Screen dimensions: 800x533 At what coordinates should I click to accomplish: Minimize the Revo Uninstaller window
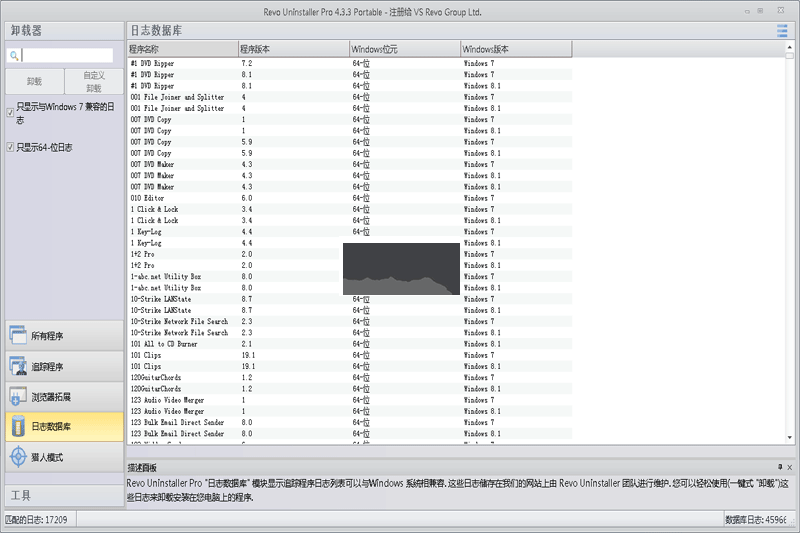click(x=747, y=11)
